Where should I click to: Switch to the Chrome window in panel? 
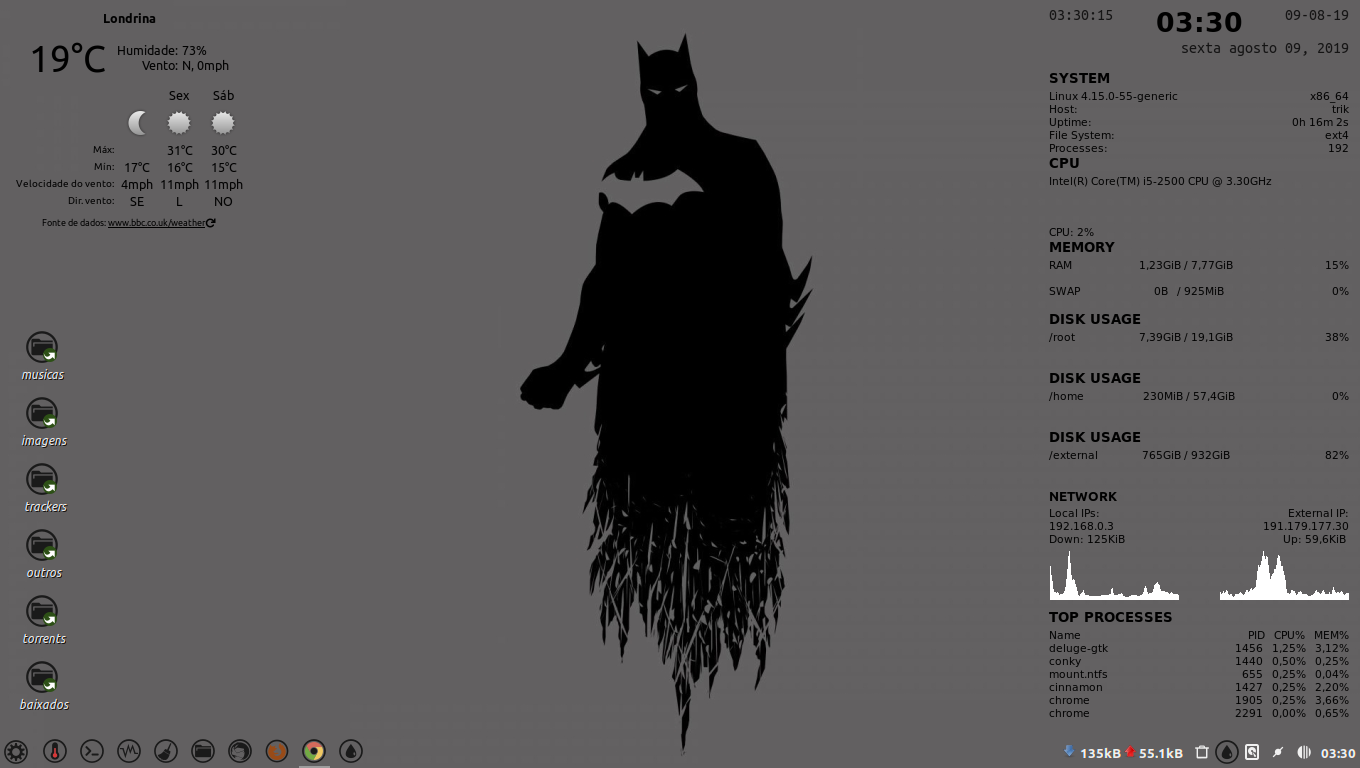pyautogui.click(x=314, y=751)
